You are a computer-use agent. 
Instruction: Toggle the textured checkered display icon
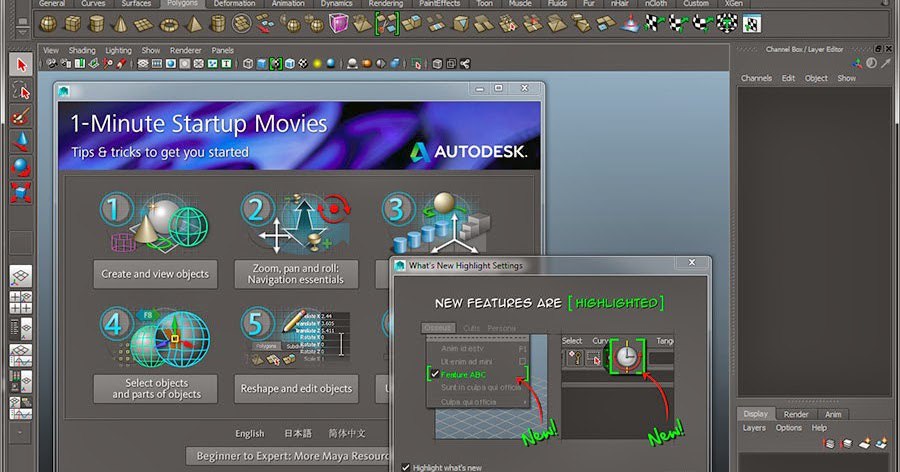click(304, 64)
